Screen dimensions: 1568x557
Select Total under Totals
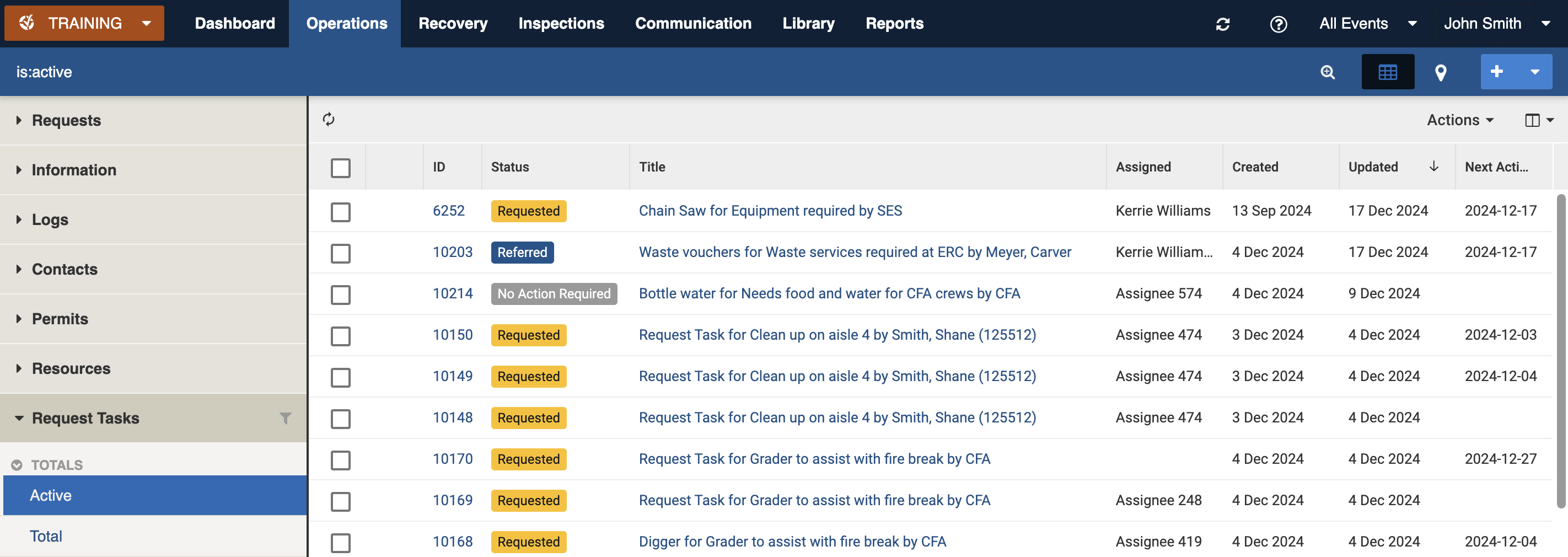[46, 536]
